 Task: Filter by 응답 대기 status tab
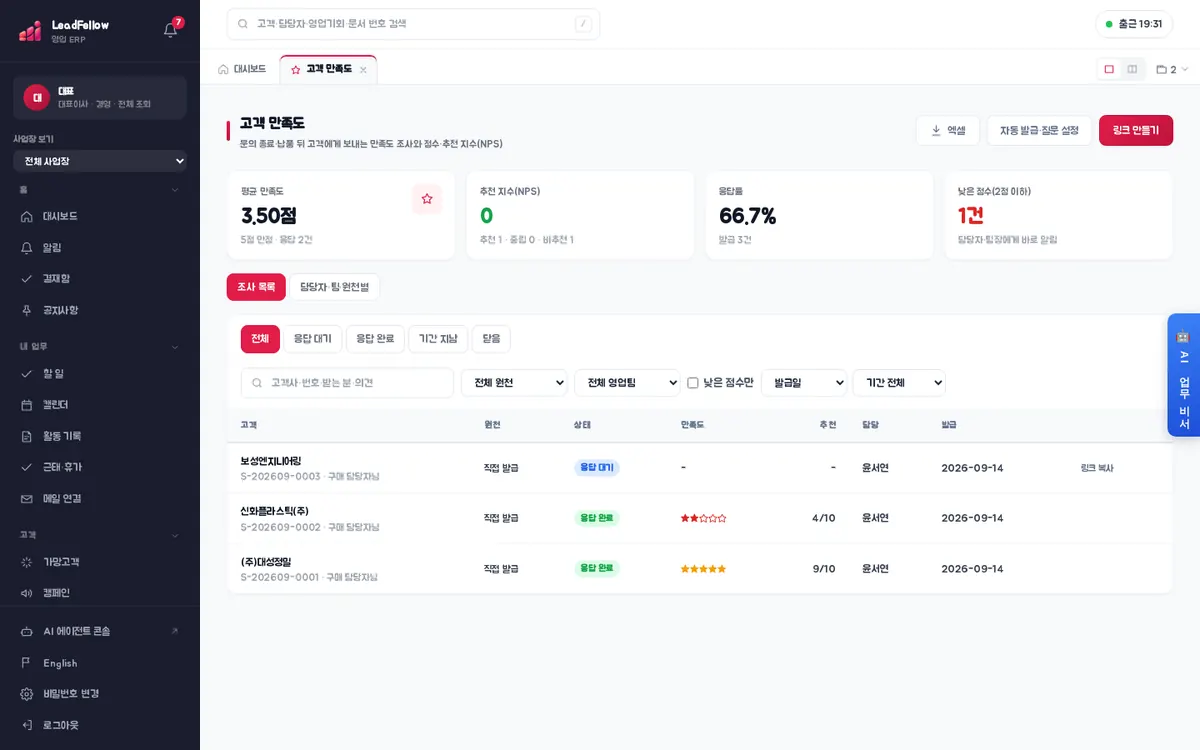coord(312,339)
